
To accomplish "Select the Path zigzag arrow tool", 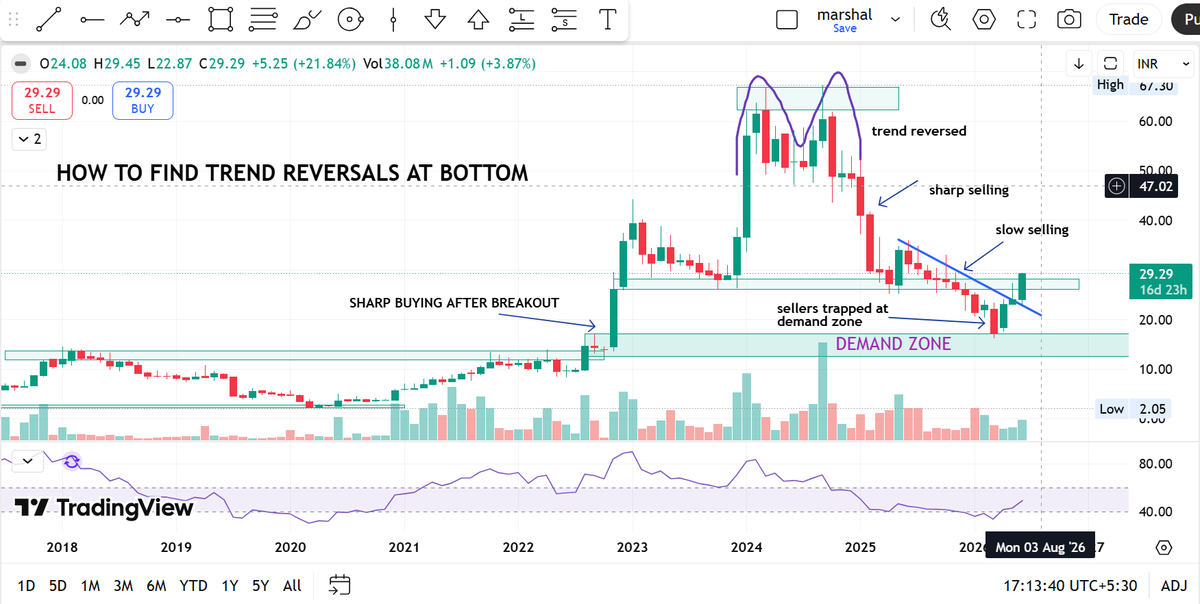I will pyautogui.click(x=134, y=19).
